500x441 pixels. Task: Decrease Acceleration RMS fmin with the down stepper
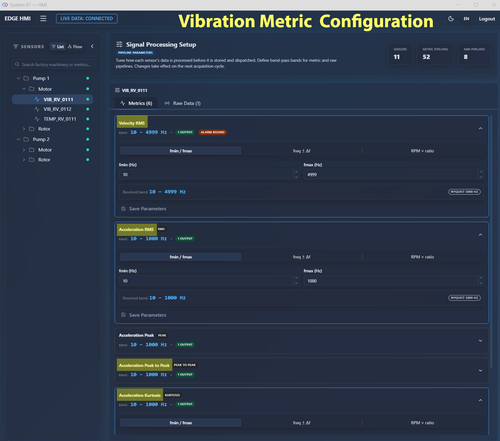point(296,283)
